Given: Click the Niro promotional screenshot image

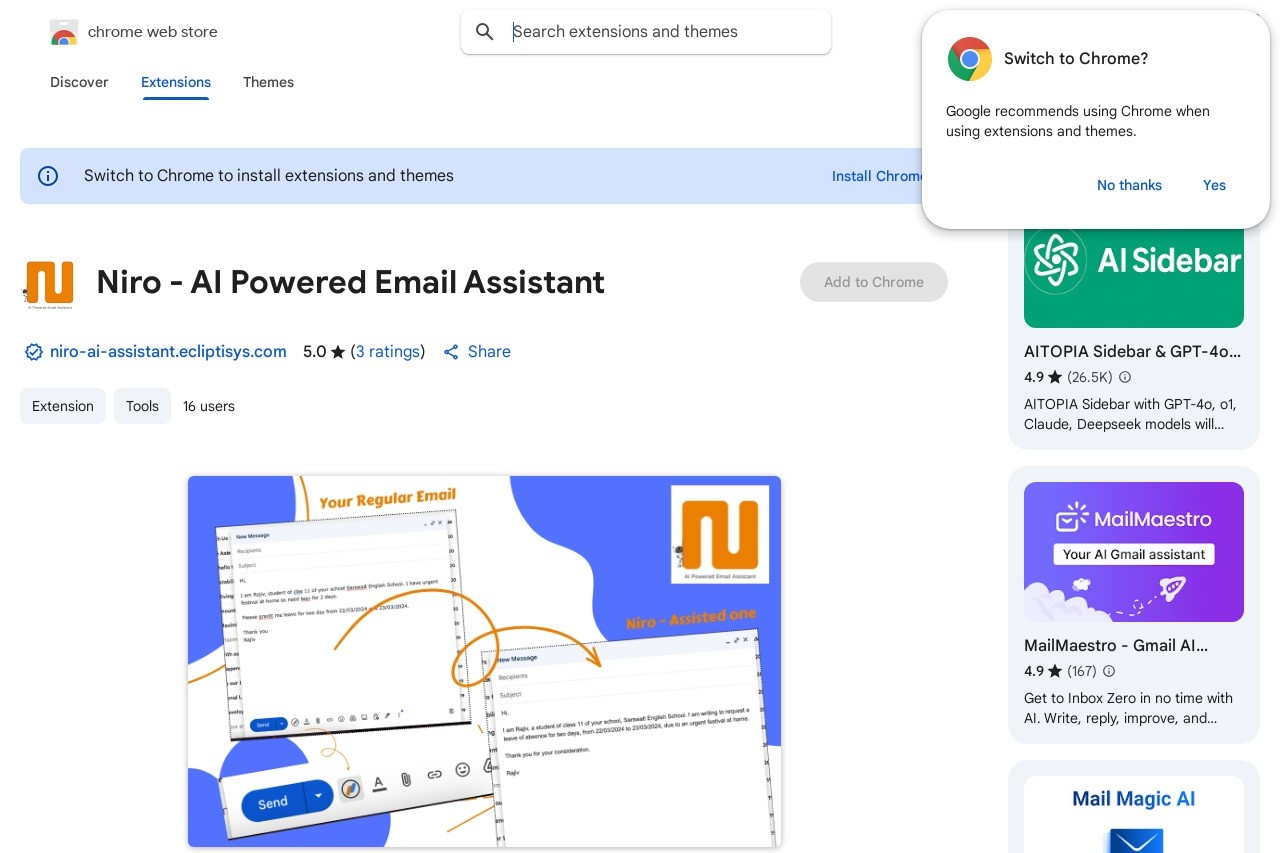Looking at the screenshot, I should coord(484,661).
